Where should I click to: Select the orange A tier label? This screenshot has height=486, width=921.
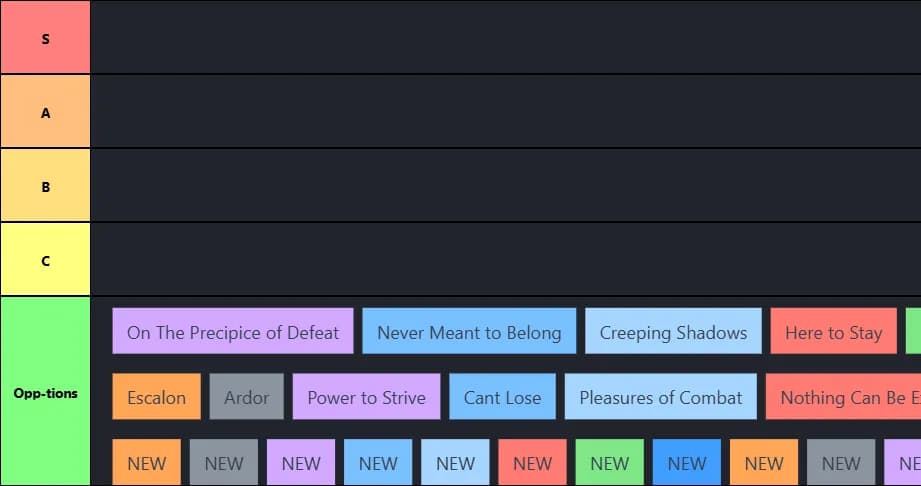point(45,112)
